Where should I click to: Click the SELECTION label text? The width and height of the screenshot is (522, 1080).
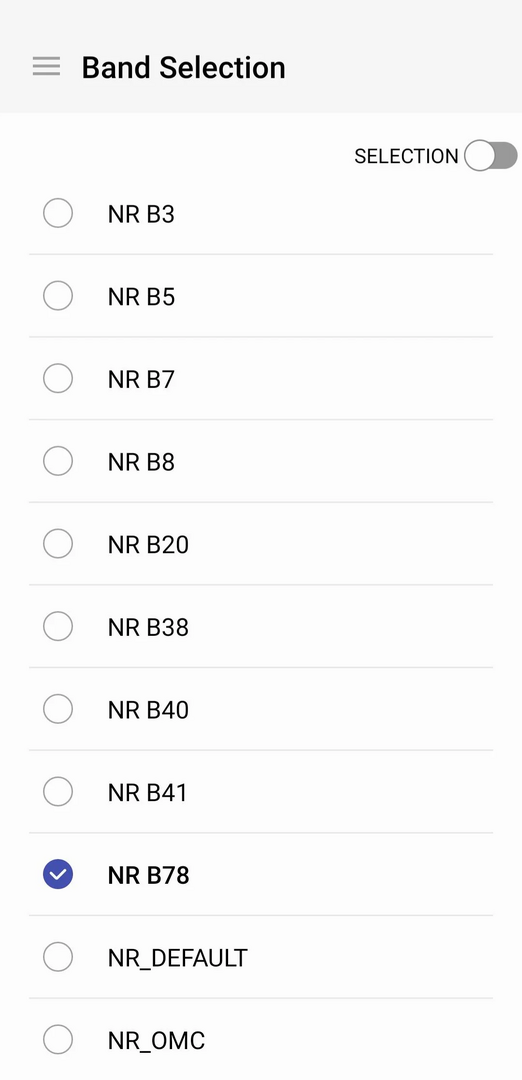(406, 156)
